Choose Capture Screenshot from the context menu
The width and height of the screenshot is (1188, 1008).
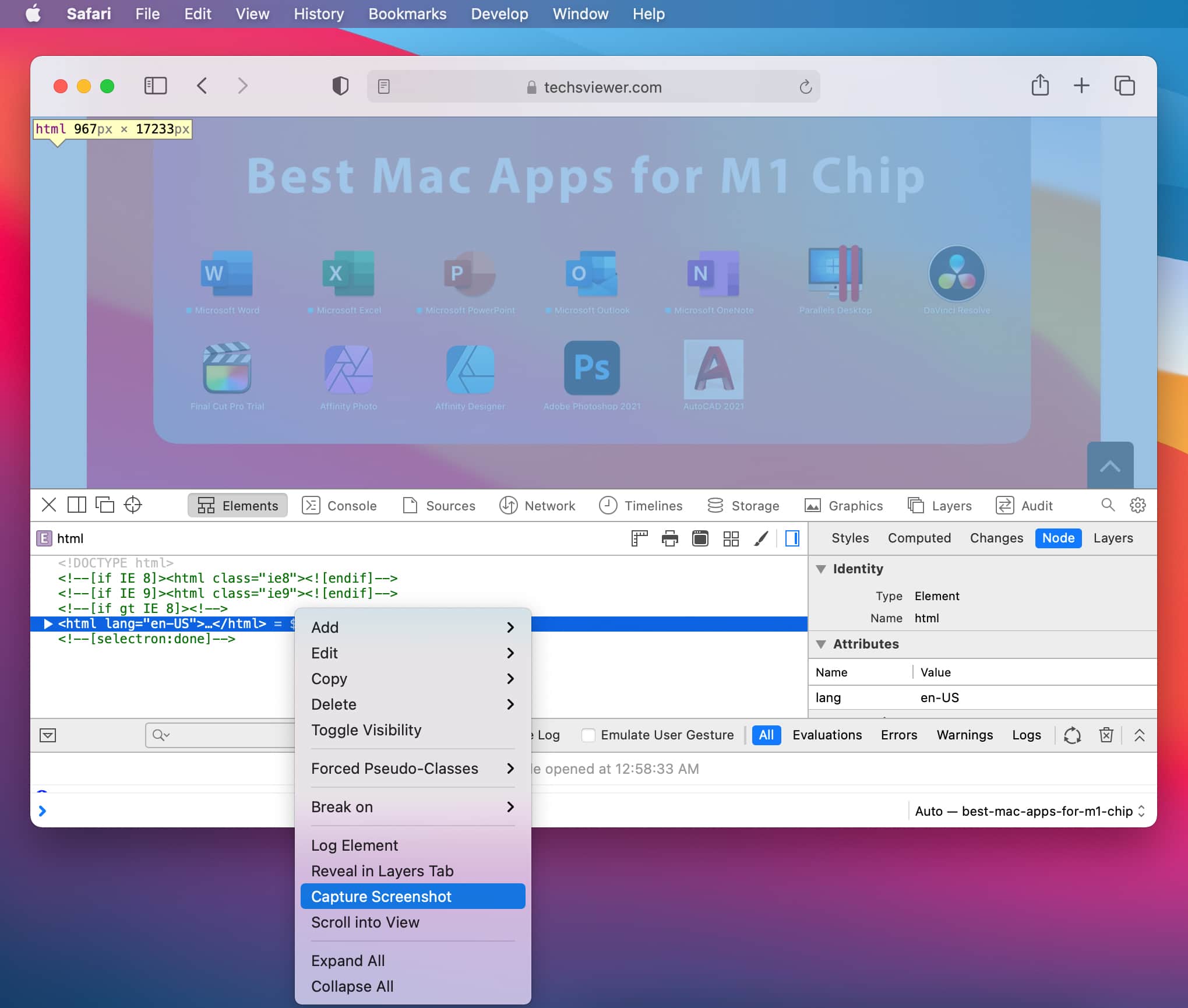pos(412,896)
